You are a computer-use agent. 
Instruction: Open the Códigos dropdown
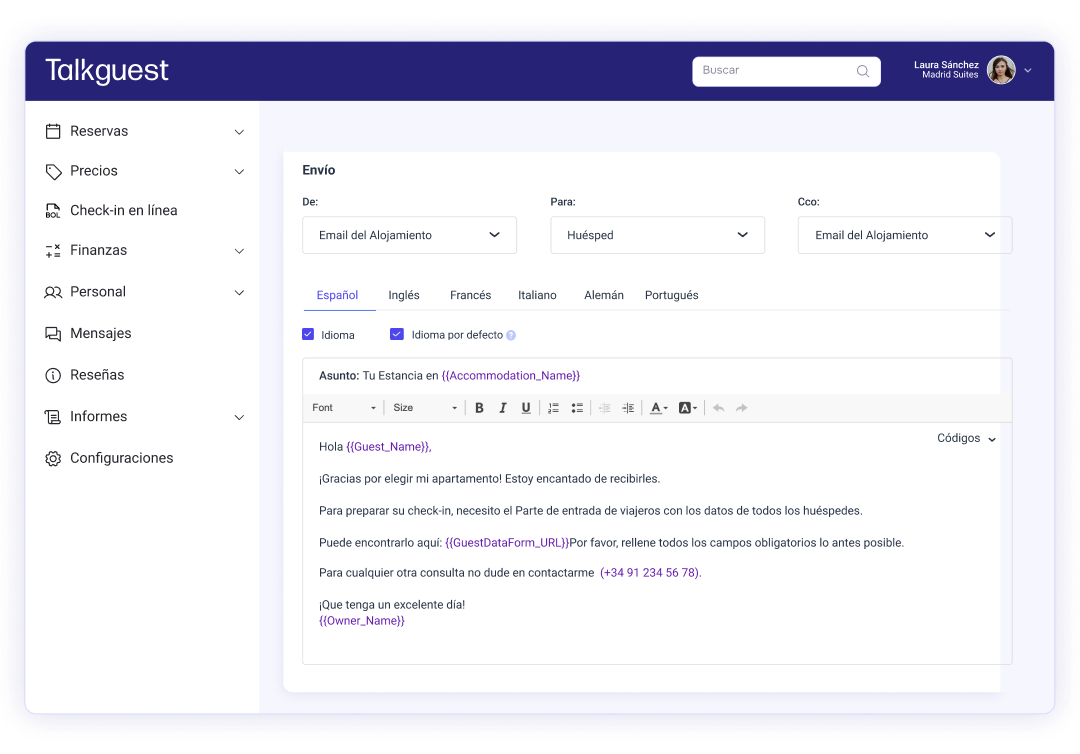pos(966,438)
